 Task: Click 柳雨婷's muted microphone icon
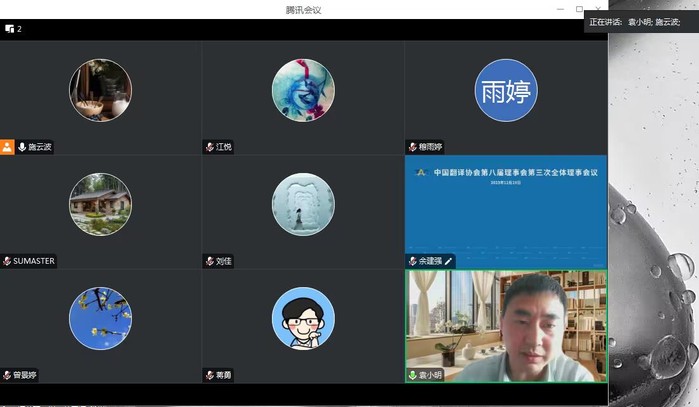click(x=412, y=147)
